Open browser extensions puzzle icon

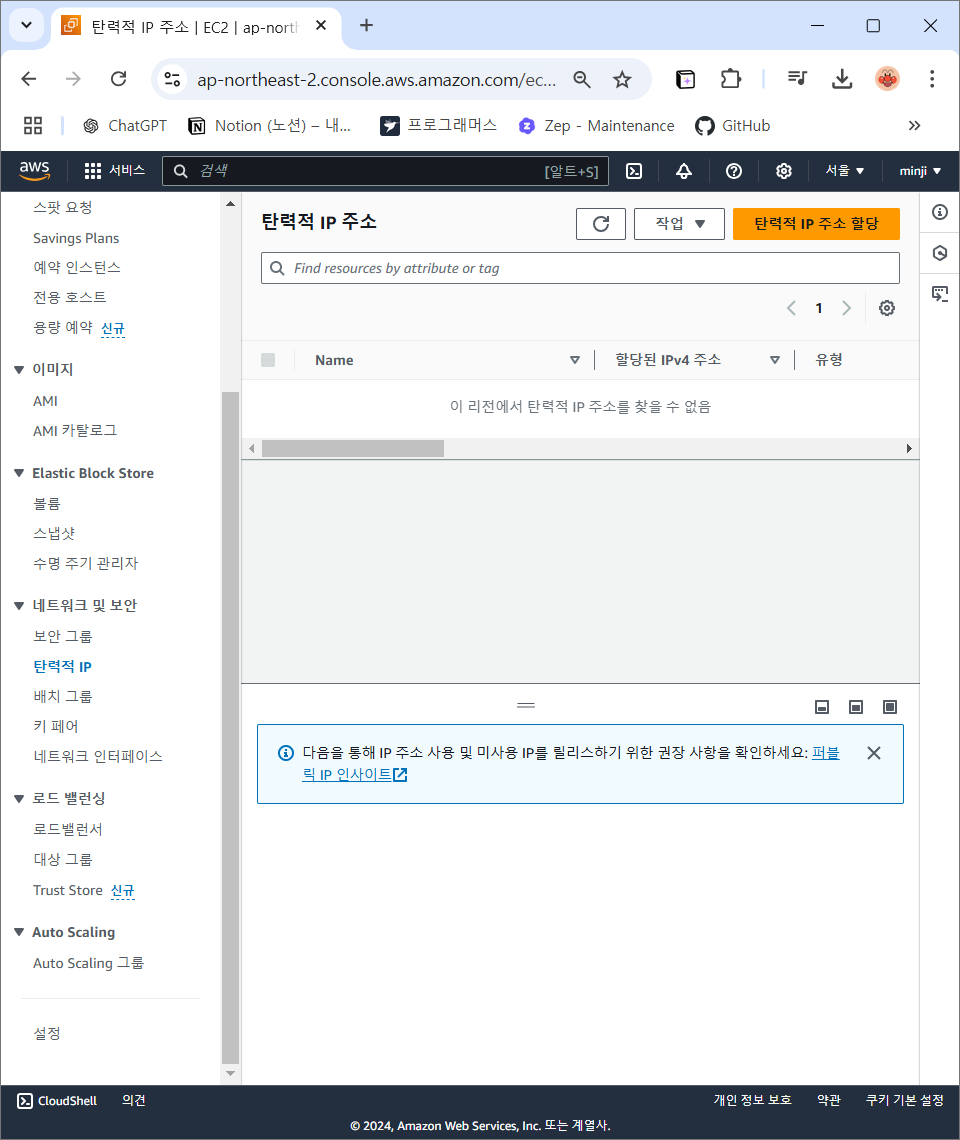pyautogui.click(x=730, y=79)
